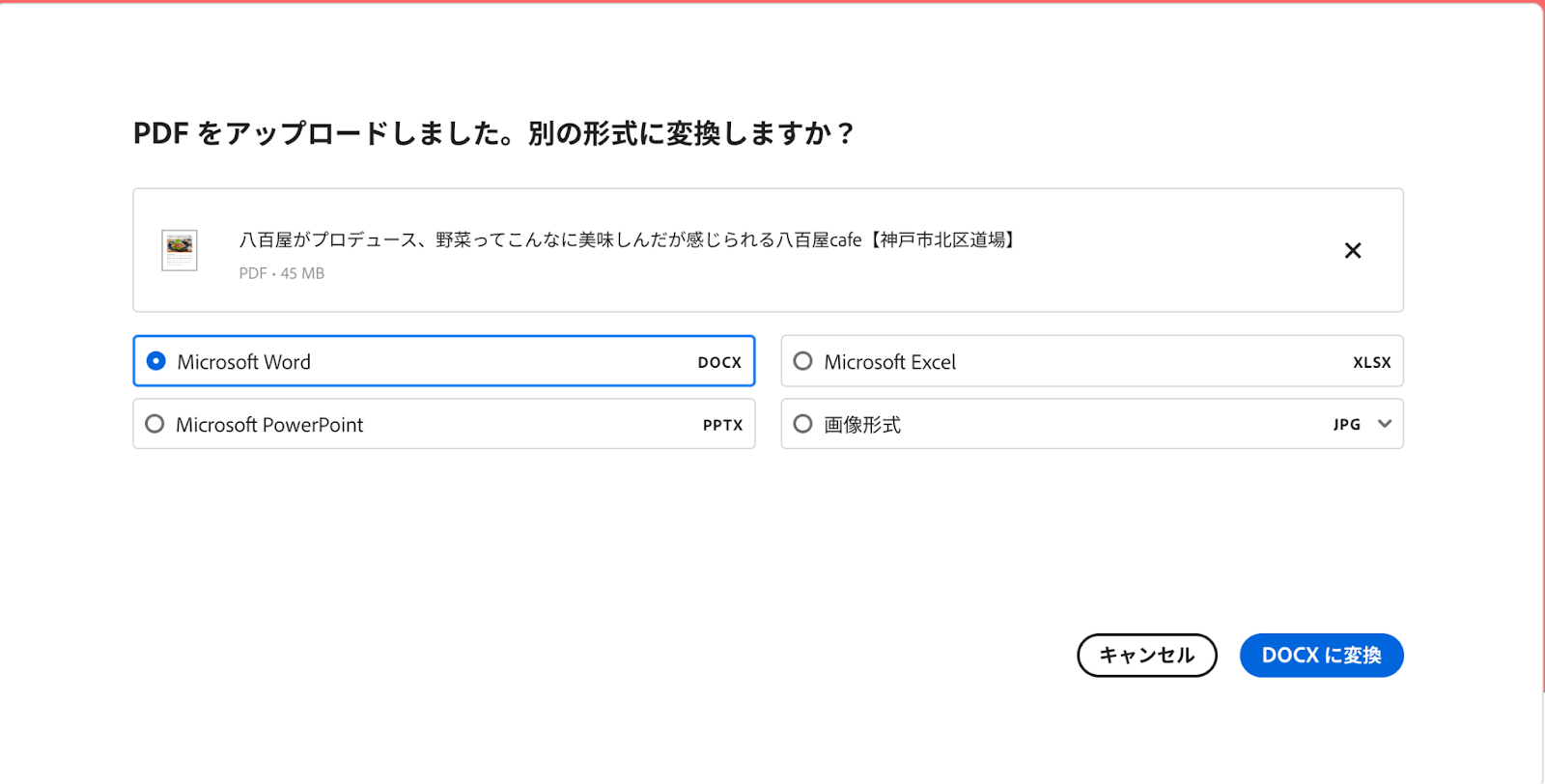Click the PPTX format label
This screenshot has height=784, width=1545.
(x=723, y=425)
